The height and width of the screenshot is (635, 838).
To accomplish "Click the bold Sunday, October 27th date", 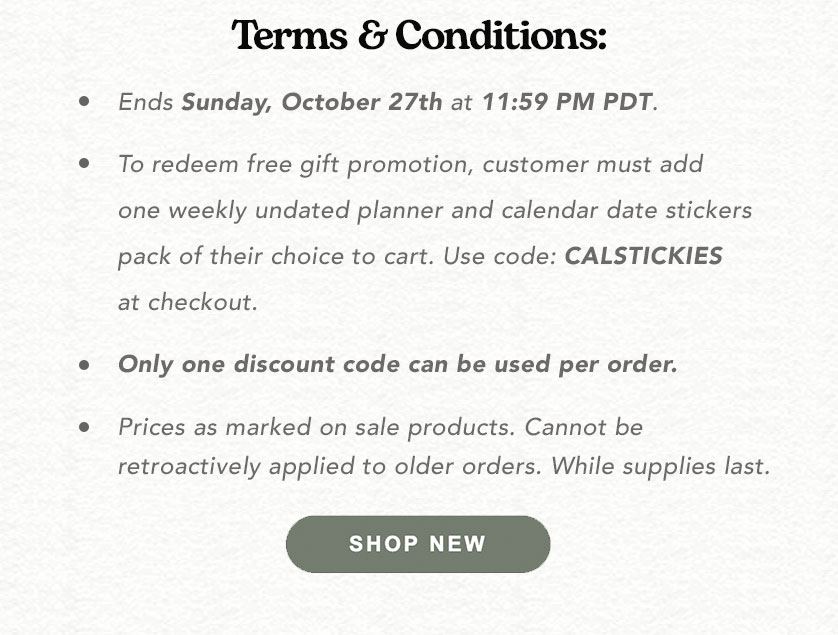I will tap(312, 102).
